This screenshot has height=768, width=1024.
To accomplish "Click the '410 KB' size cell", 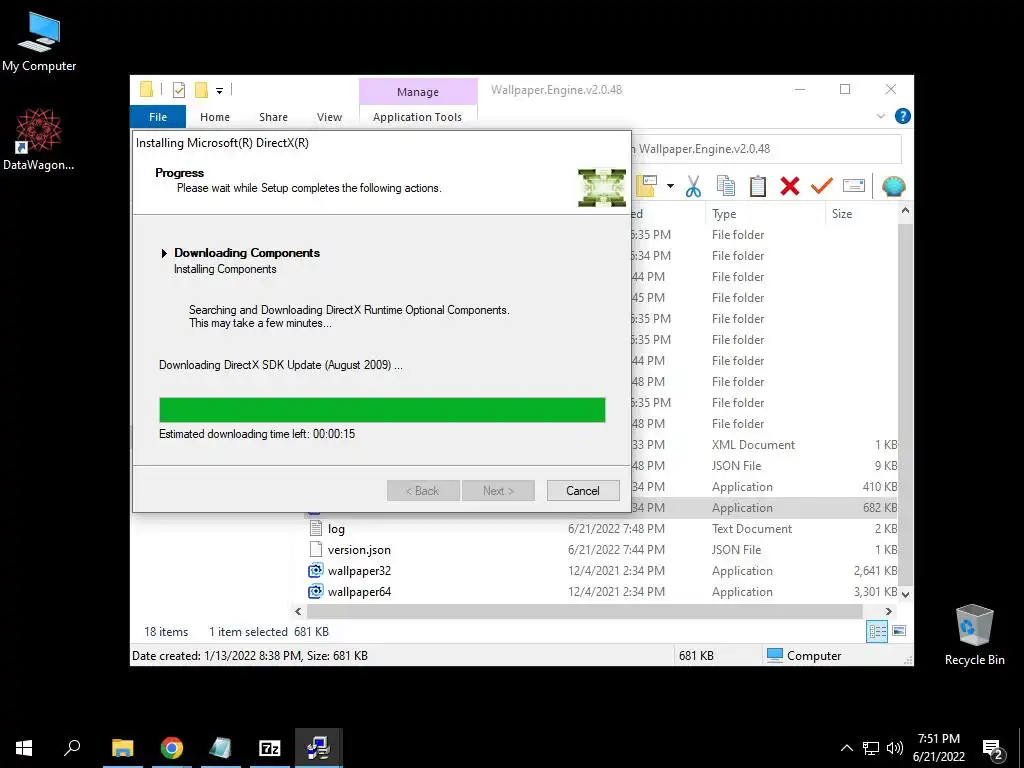I will 880,487.
